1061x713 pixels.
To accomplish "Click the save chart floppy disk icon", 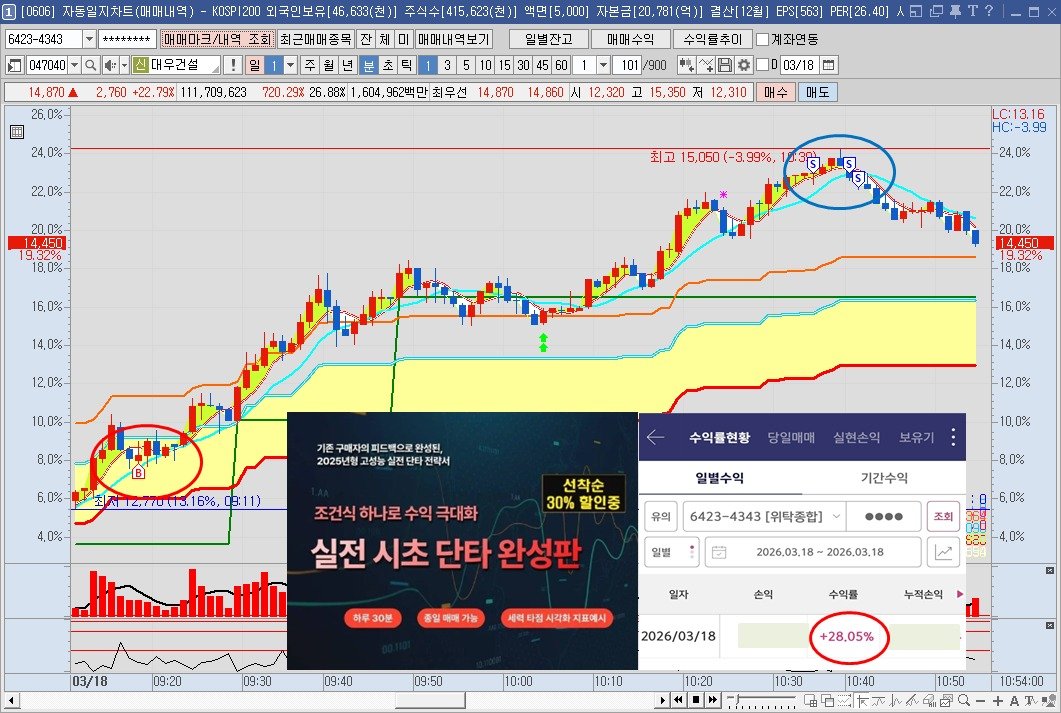I will coord(725,65).
